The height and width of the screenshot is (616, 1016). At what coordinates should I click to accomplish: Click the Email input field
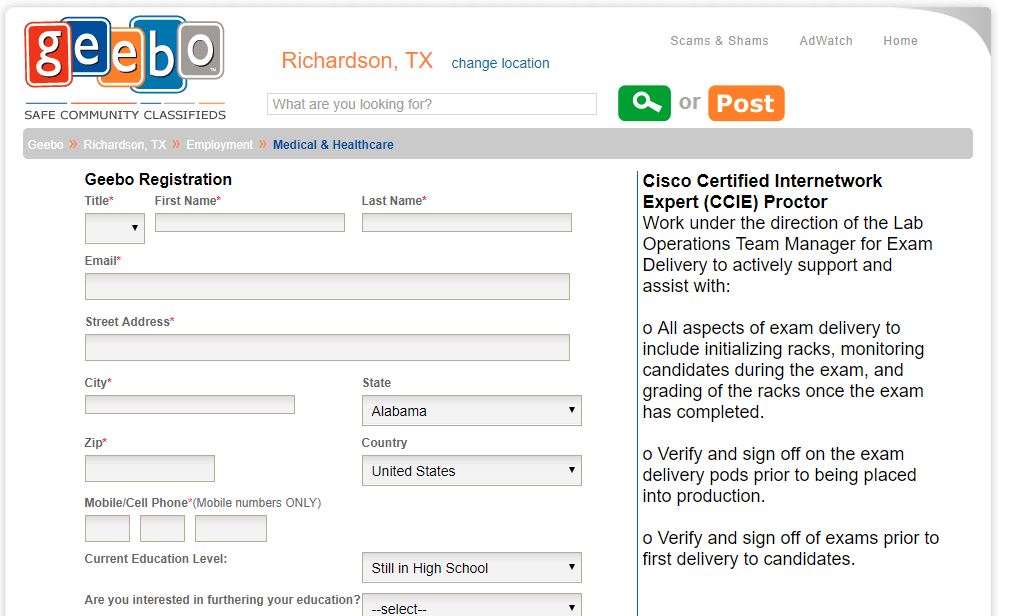point(327,286)
